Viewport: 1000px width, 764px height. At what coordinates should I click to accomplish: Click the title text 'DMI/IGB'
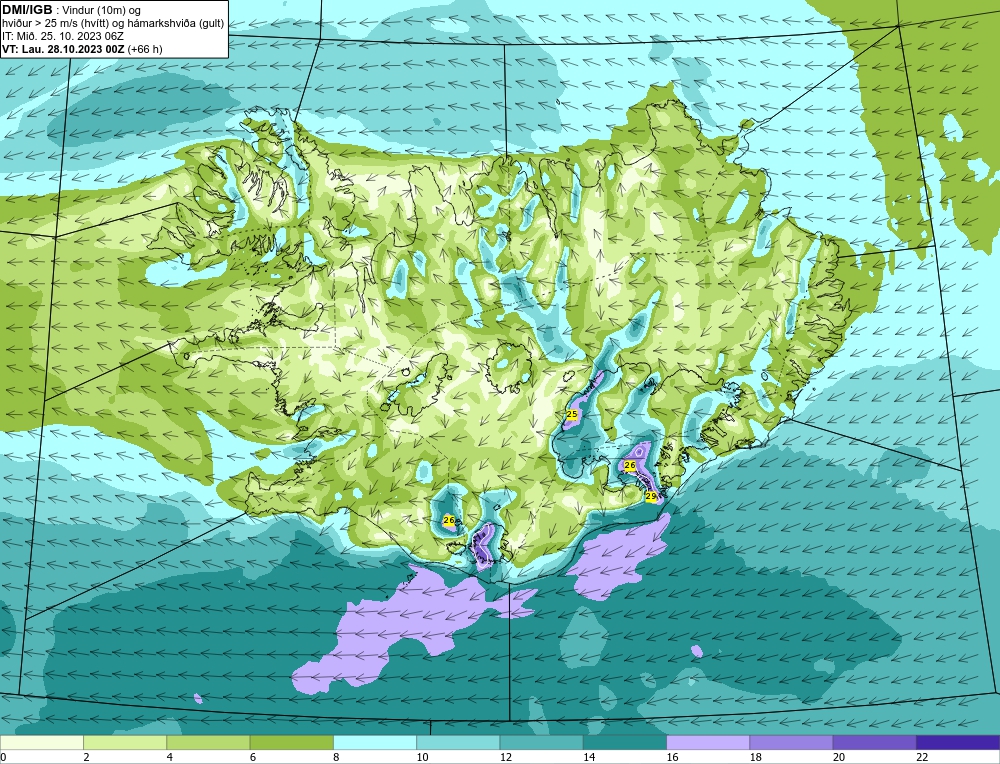(27, 10)
